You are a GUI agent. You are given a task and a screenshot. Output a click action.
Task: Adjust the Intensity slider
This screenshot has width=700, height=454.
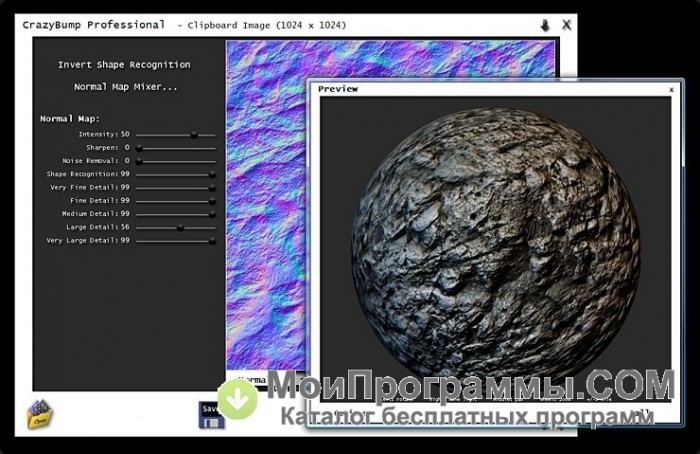(176, 135)
